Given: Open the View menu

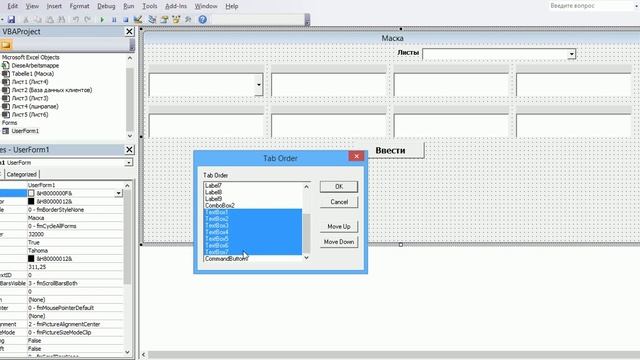Looking at the screenshot, I should (32, 6).
